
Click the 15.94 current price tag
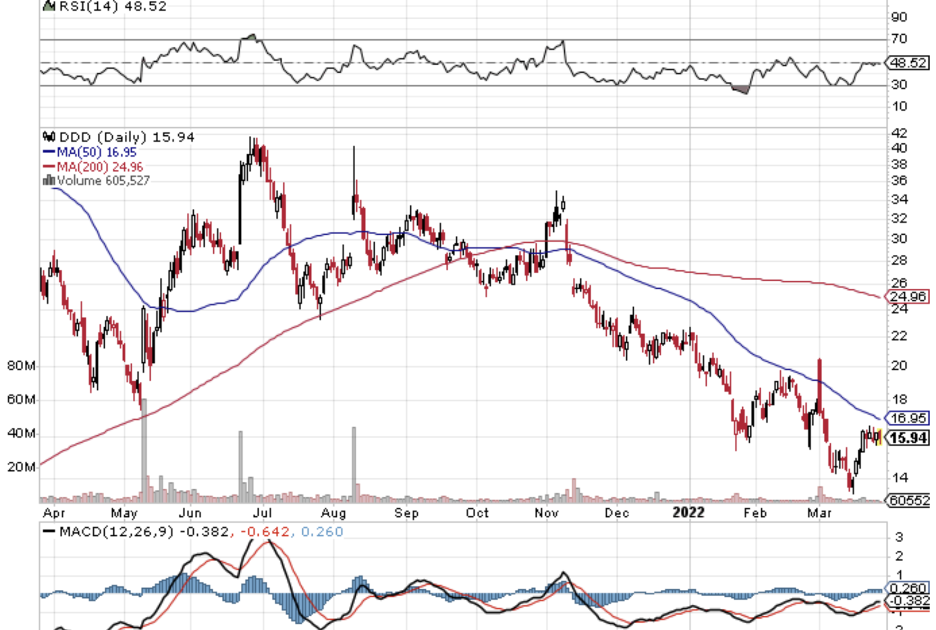[x=908, y=438]
